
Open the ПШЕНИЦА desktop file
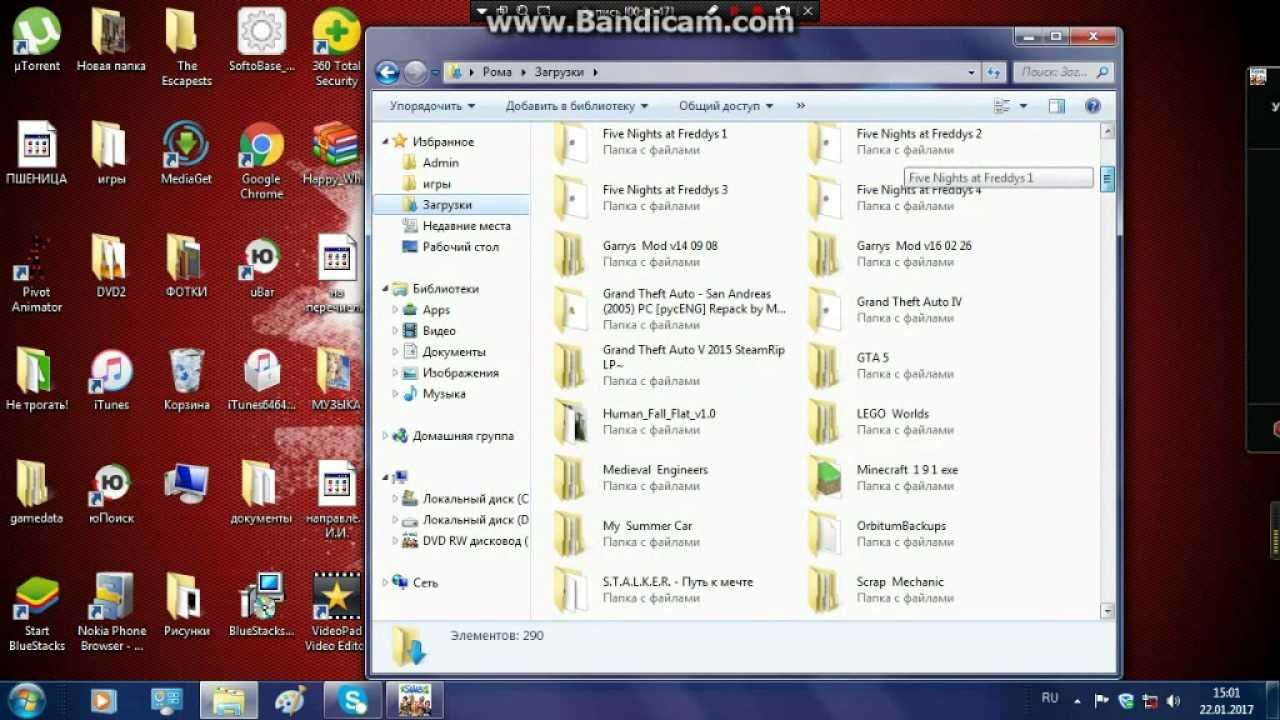(37, 153)
